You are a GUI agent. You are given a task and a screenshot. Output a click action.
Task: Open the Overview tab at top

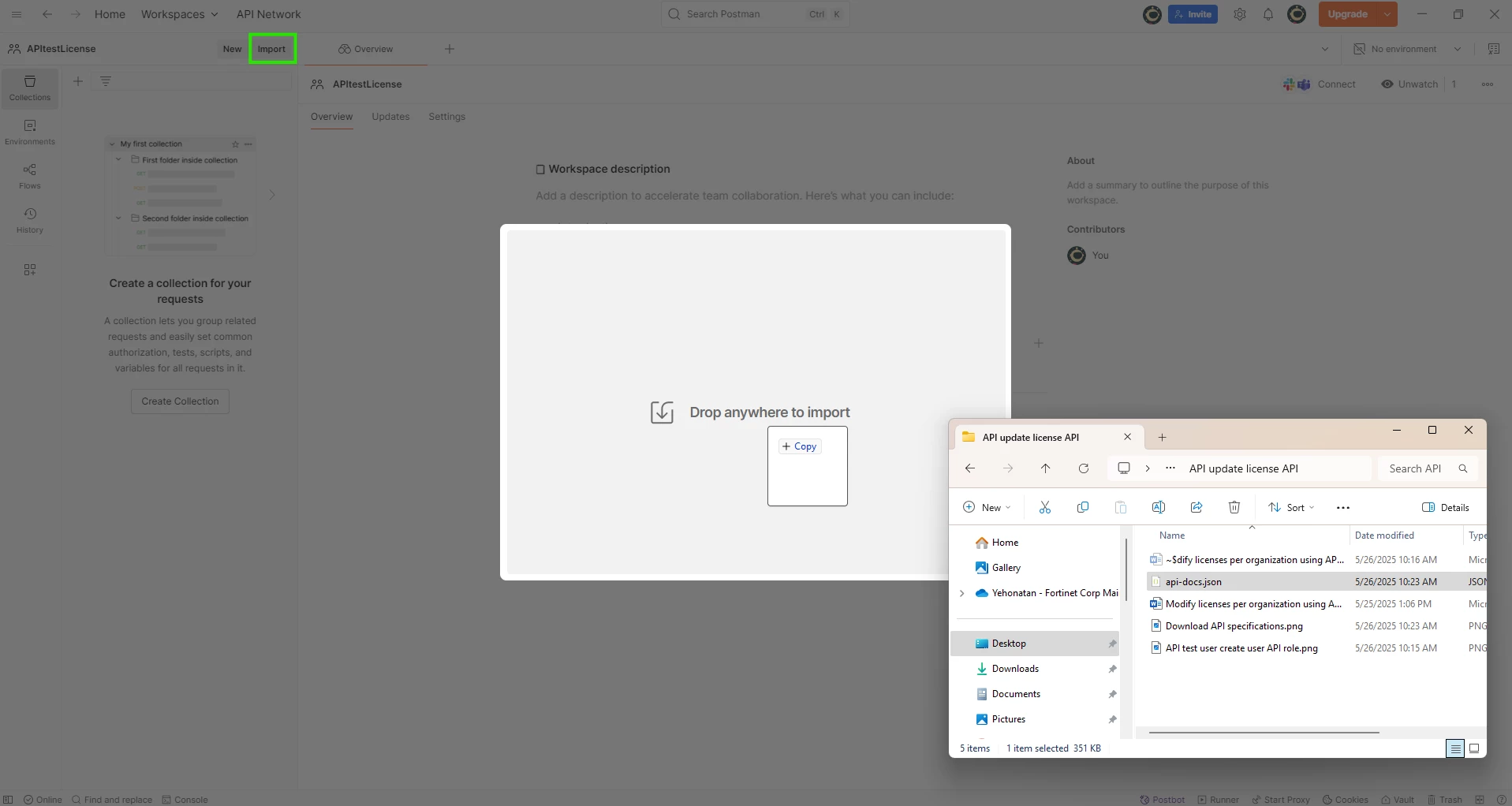pos(365,49)
